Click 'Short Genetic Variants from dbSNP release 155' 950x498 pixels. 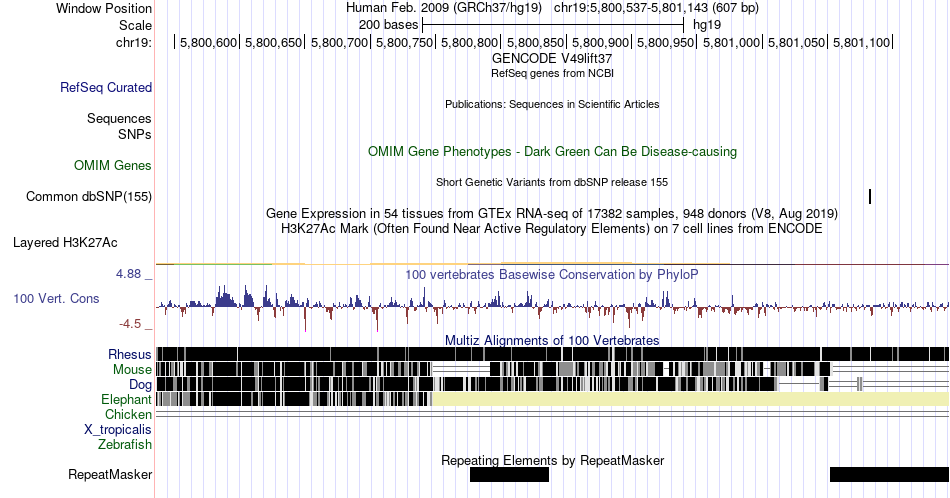[x=552, y=182]
